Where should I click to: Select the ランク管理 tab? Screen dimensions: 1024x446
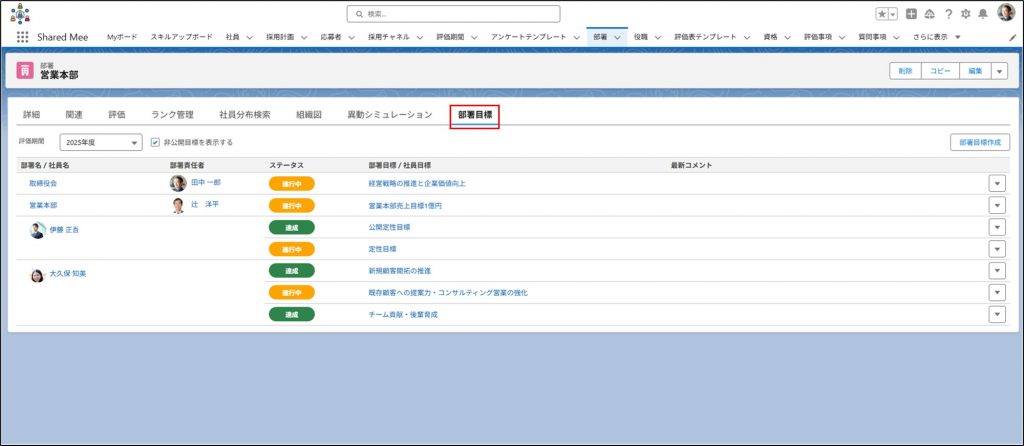[x=172, y=115]
